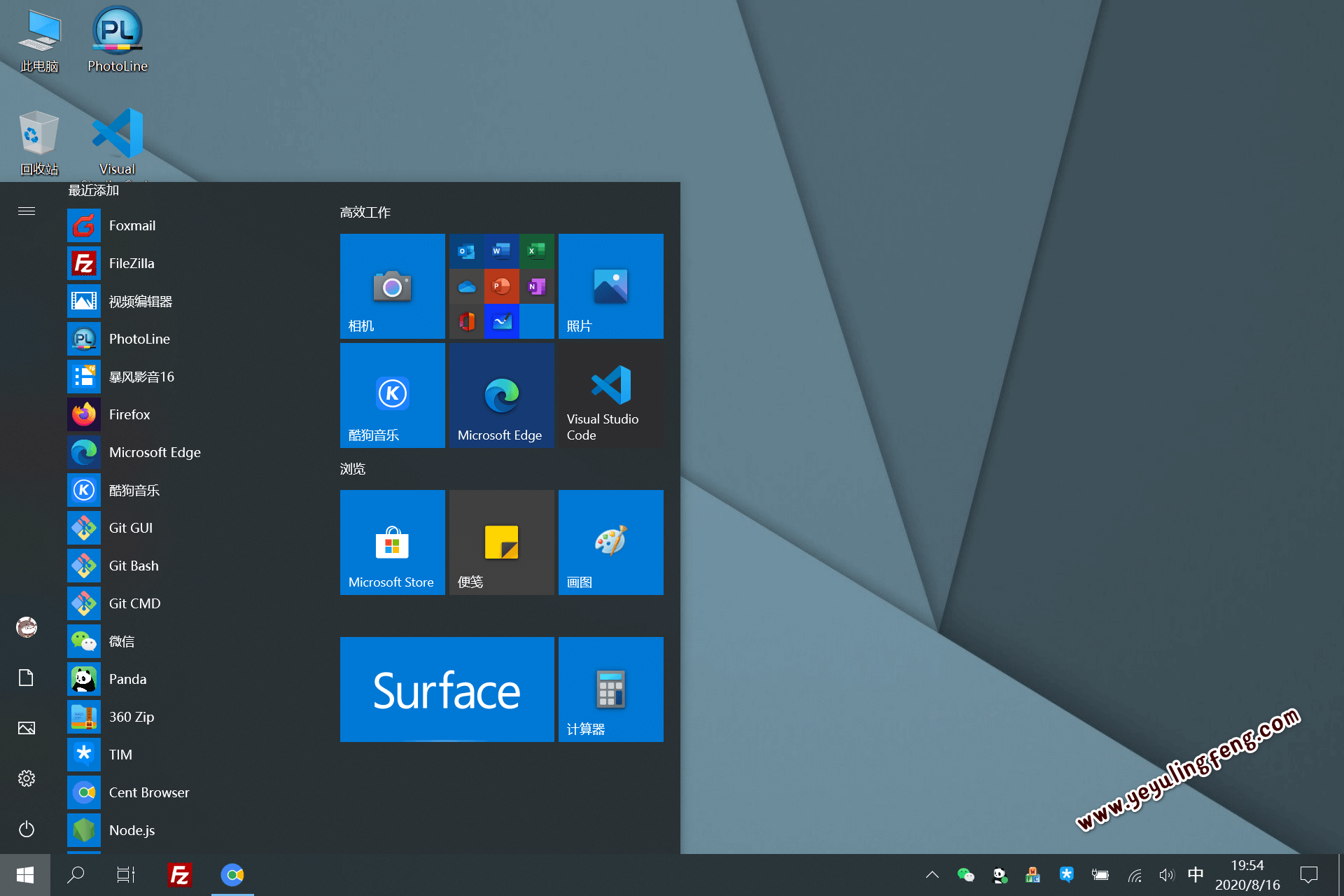Image resolution: width=1344 pixels, height=896 pixels.
Task: Toggle the Chinese input method indicator
Action: click(1196, 874)
